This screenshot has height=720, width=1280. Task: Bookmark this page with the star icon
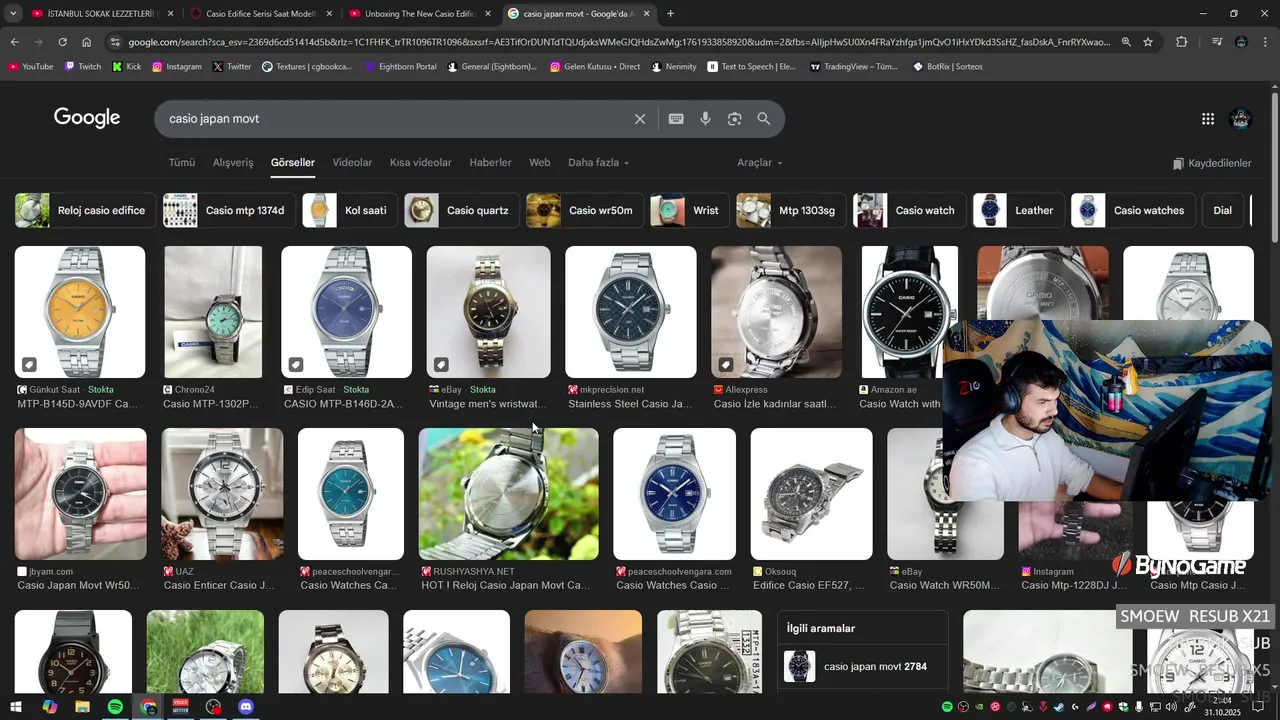[1148, 42]
